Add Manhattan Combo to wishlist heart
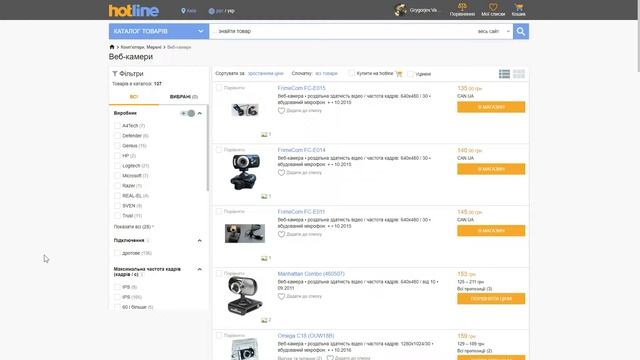This screenshot has height=360, width=640. coord(281,296)
